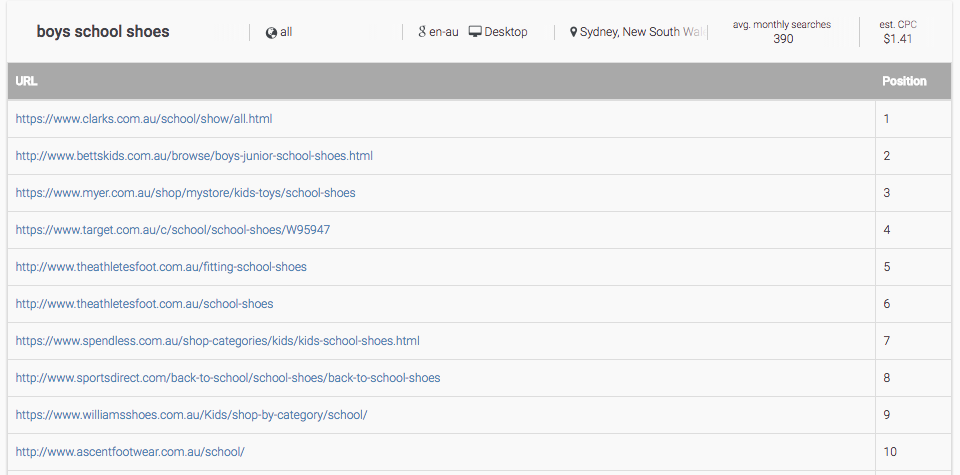The height and width of the screenshot is (475, 960).
Task: Open the ascentfootwear.com.au school link
Action: click(130, 452)
